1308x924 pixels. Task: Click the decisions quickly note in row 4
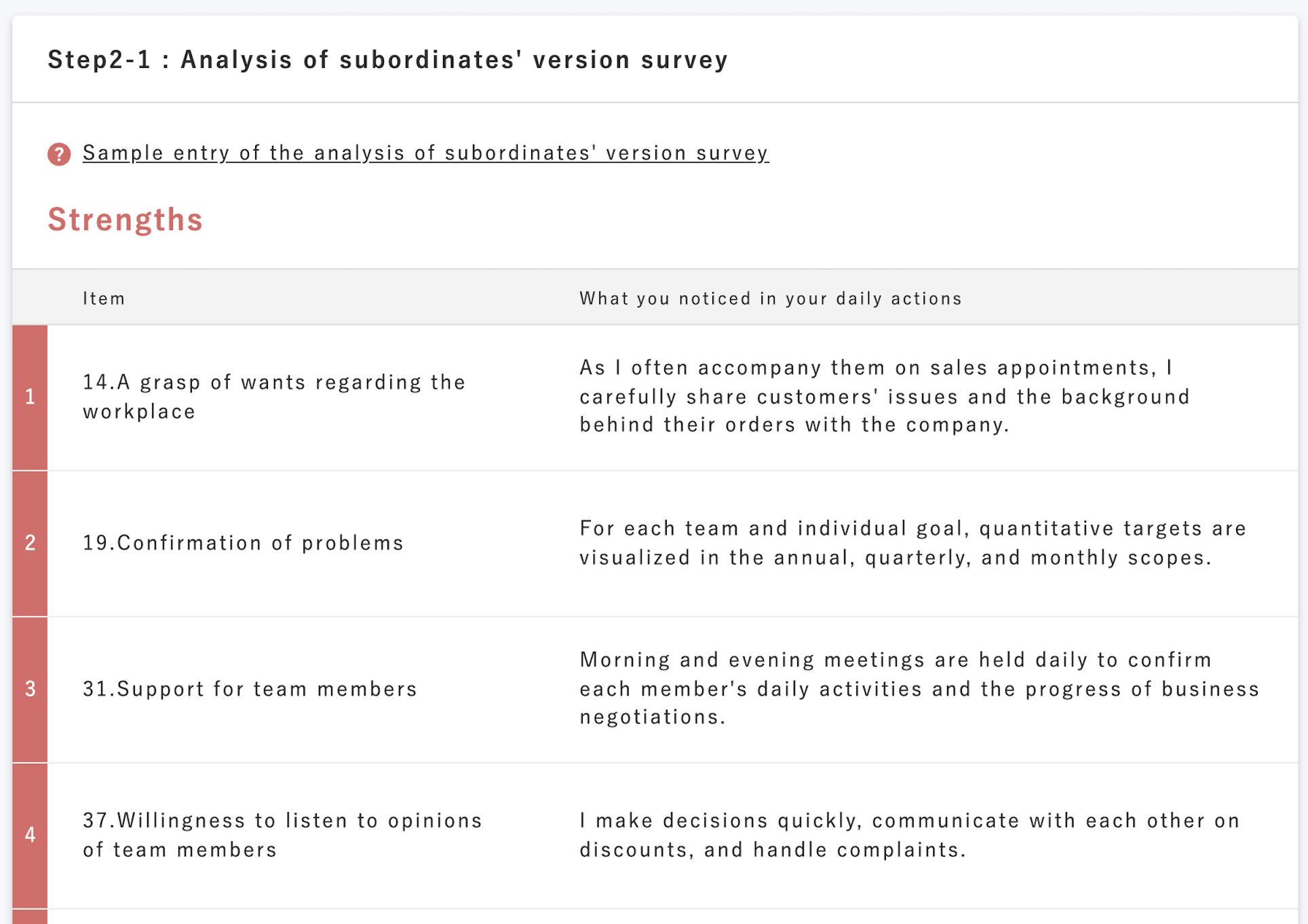pyautogui.click(x=909, y=834)
